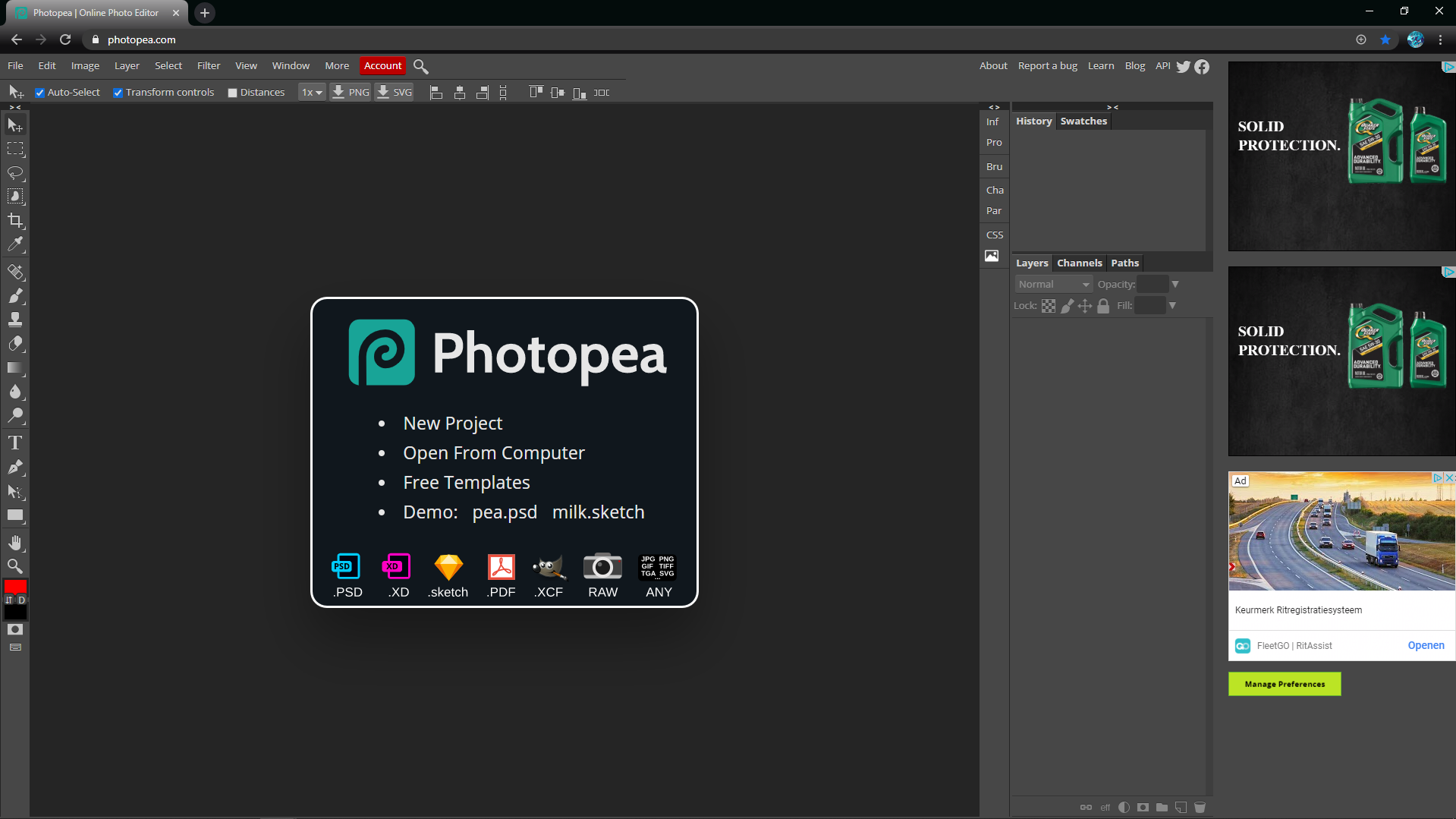
Task: Pick the Hand tool
Action: [x=15, y=542]
